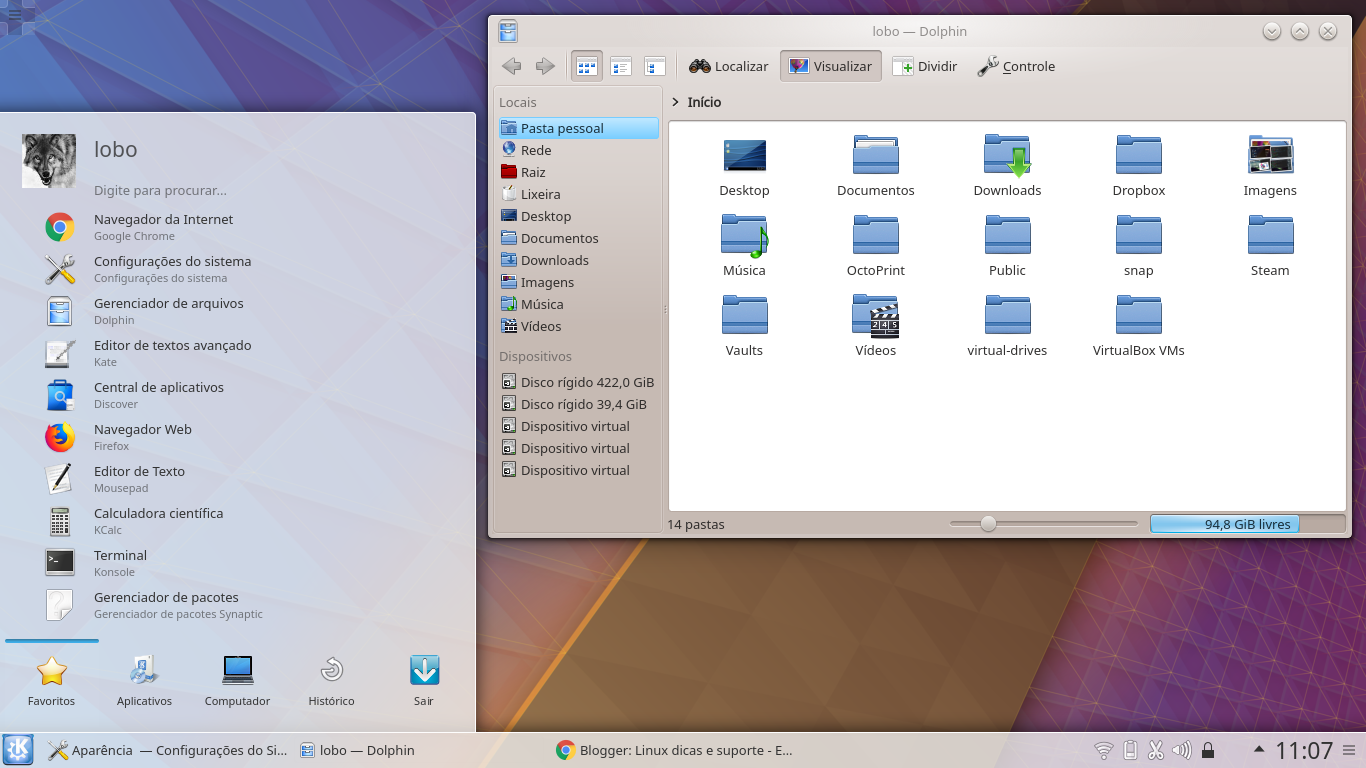Viewport: 1366px width, 768px height.
Task: Toggle Visualizar preview mode
Action: pos(830,66)
